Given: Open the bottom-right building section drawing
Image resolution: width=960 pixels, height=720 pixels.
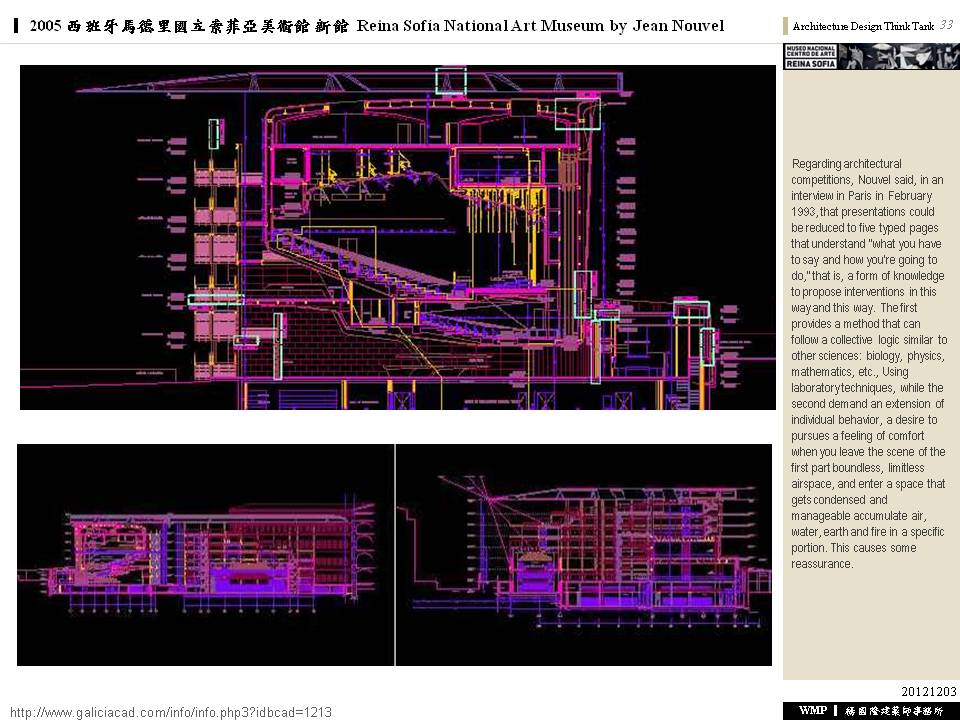Looking at the screenshot, I should pyautogui.click(x=585, y=555).
